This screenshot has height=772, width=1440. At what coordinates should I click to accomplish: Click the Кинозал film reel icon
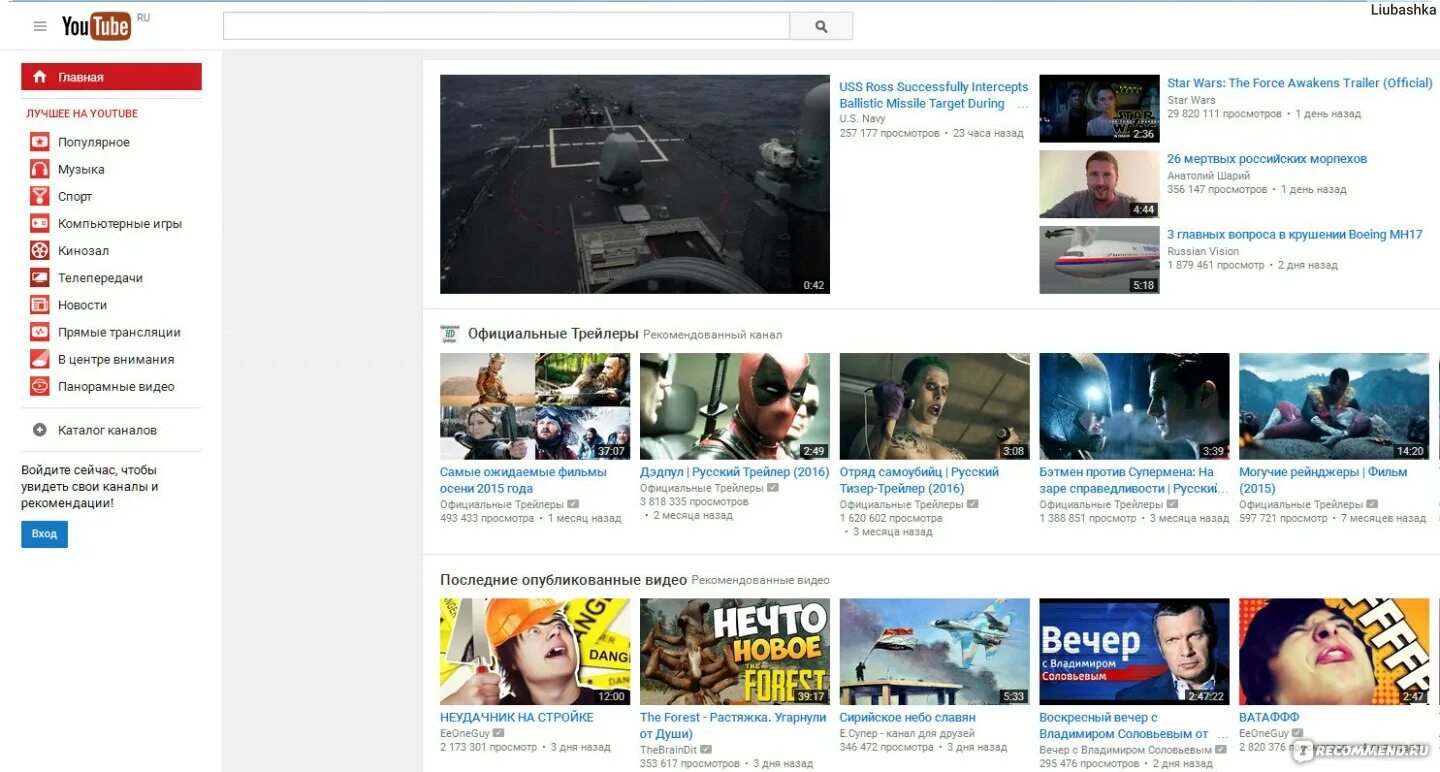click(x=39, y=250)
